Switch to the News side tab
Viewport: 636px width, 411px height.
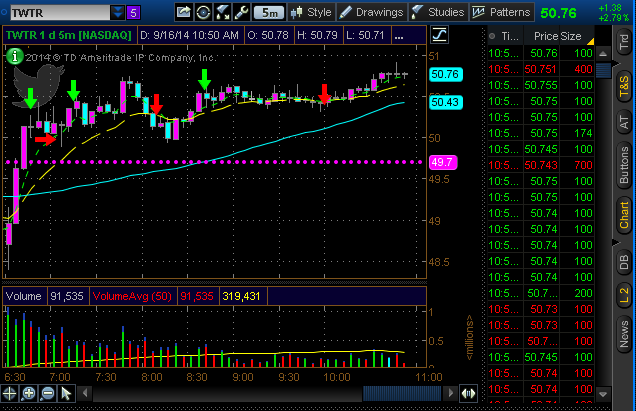pyautogui.click(x=624, y=334)
